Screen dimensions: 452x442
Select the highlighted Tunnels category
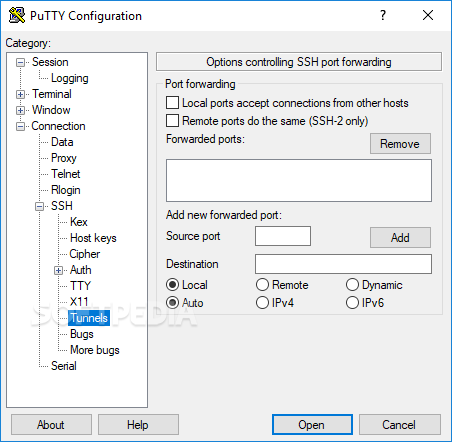[x=89, y=318]
